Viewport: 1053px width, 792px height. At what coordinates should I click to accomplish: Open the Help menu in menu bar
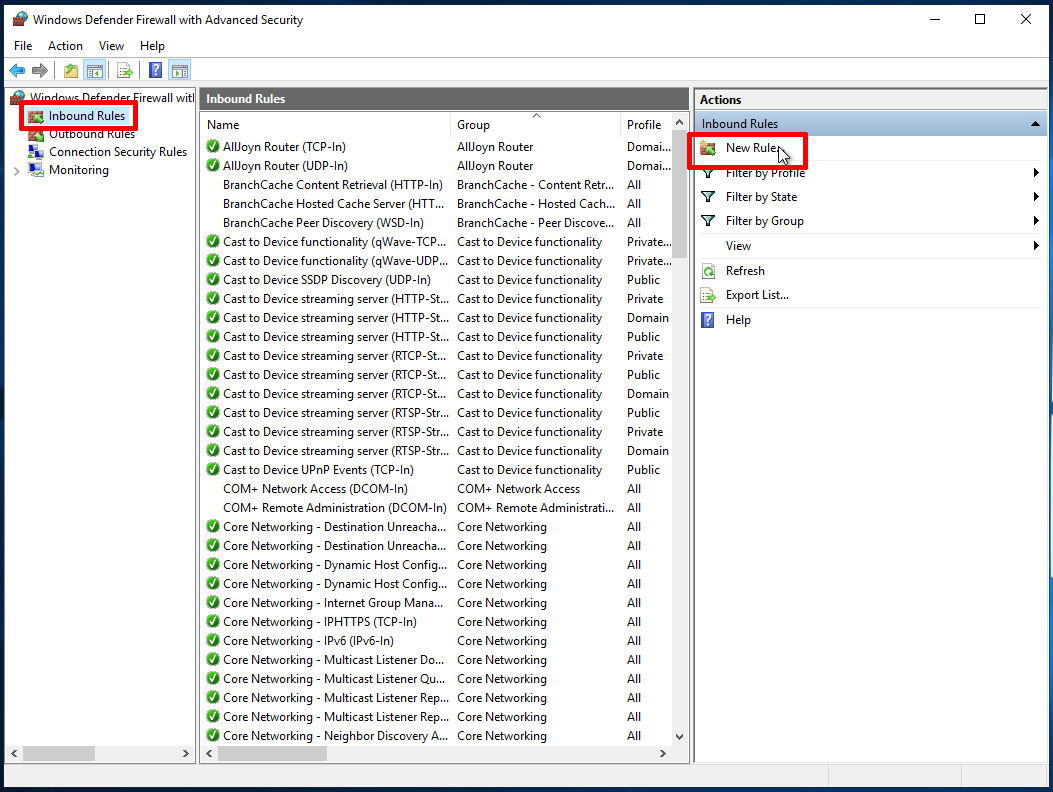[x=152, y=46]
